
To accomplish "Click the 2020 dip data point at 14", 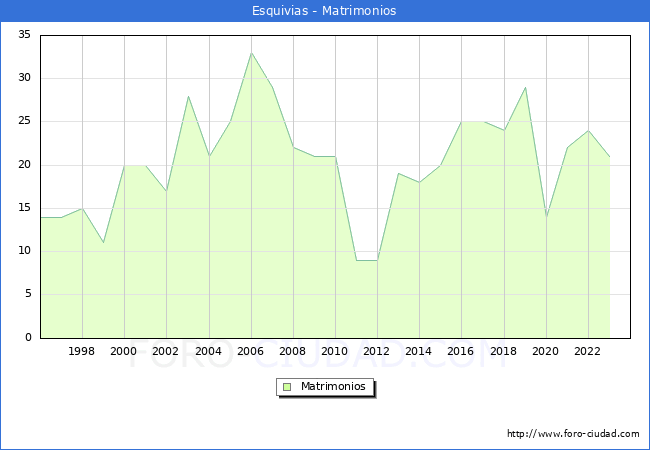I will pyautogui.click(x=546, y=217).
